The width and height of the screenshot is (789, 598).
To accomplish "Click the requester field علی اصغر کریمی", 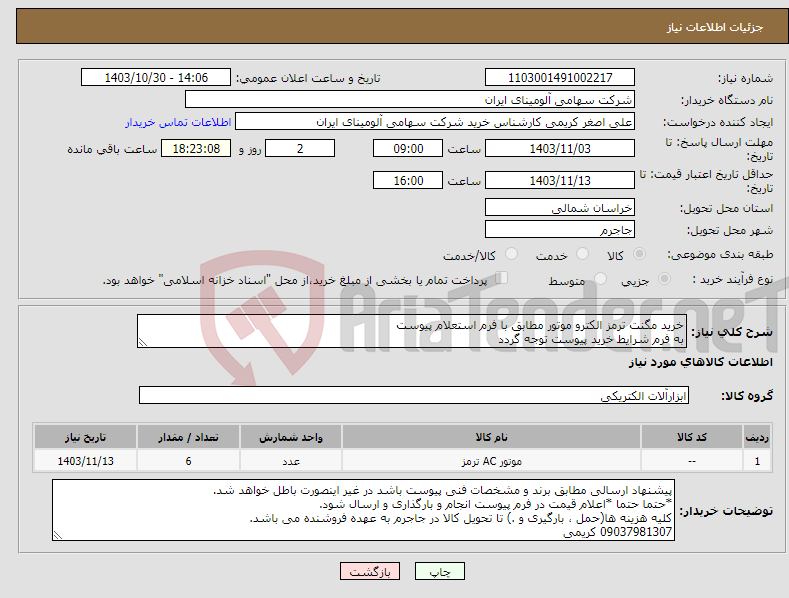I will click(x=435, y=122).
